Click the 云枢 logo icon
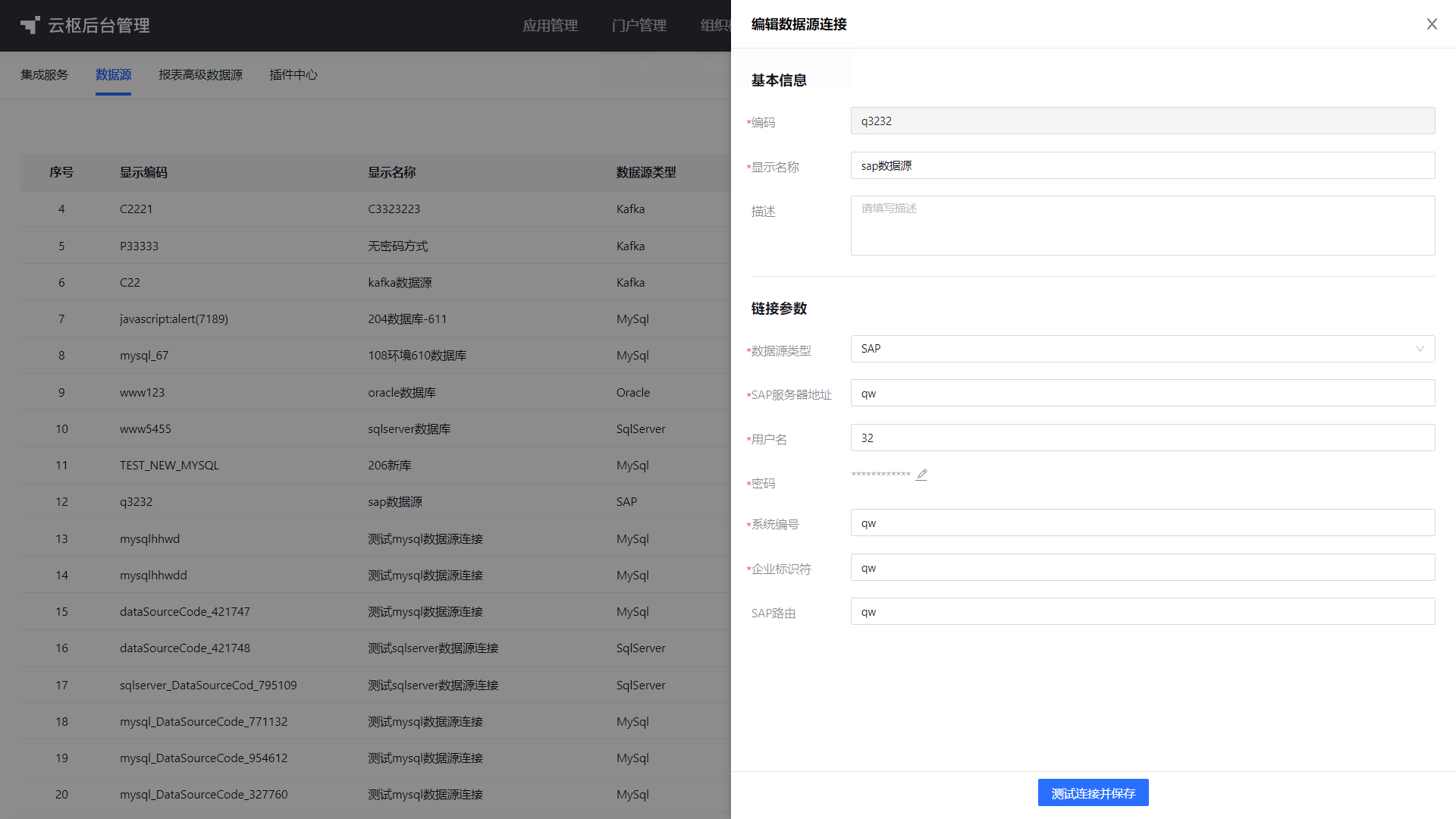 pyautogui.click(x=30, y=25)
